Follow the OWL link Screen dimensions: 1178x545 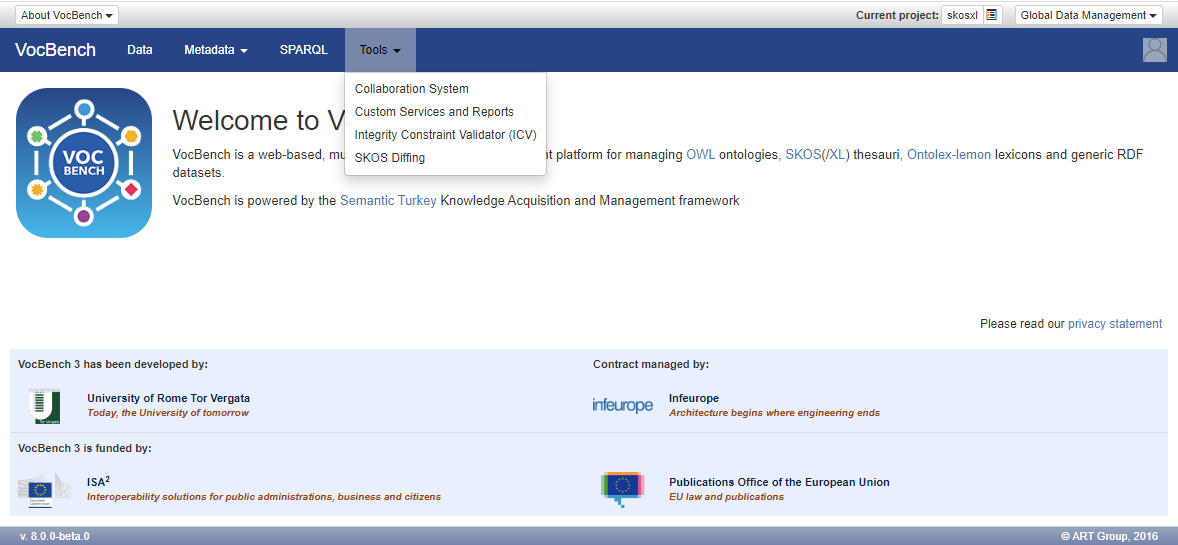pos(701,155)
